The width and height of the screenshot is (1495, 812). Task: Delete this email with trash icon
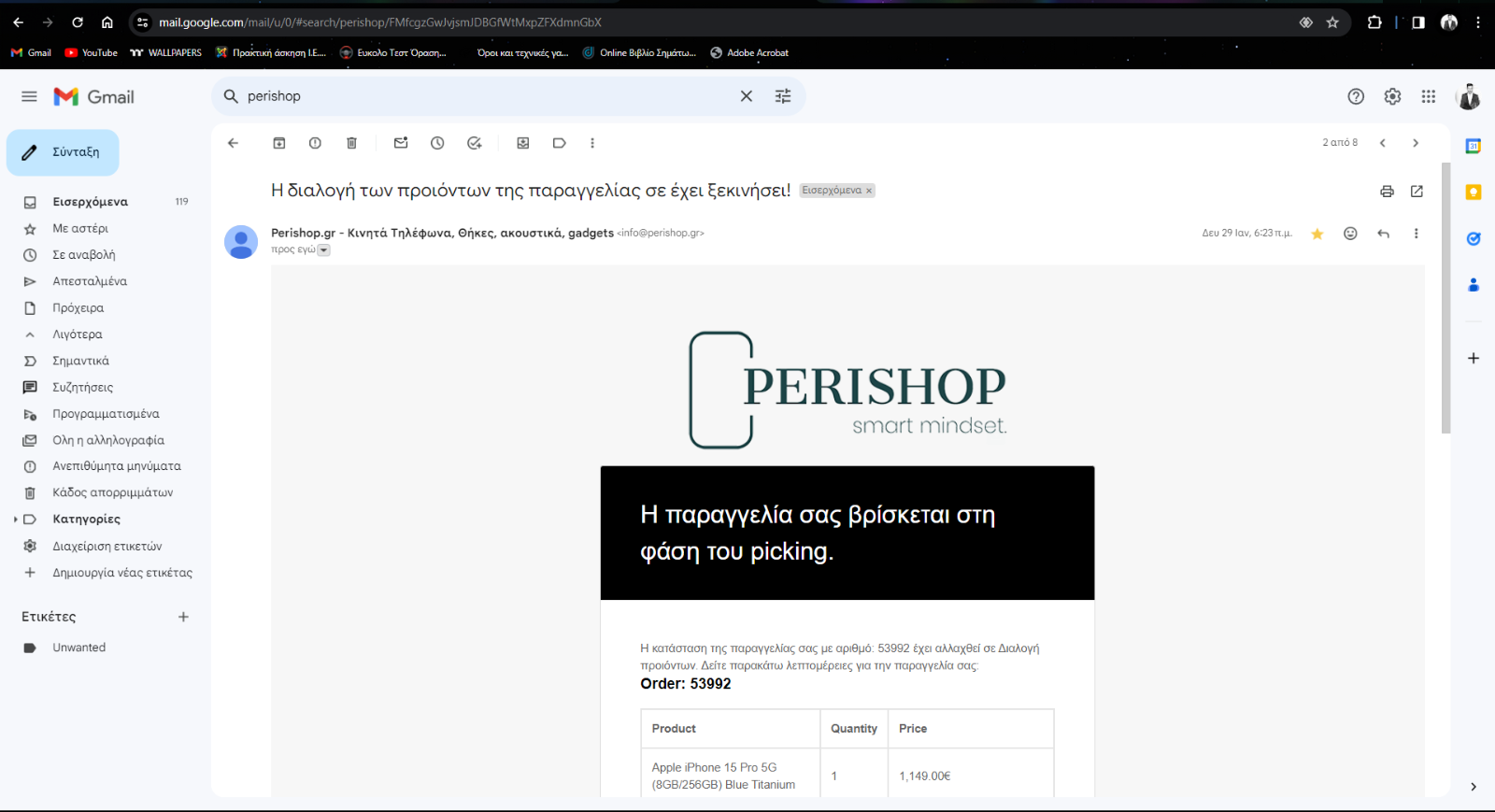click(x=351, y=143)
